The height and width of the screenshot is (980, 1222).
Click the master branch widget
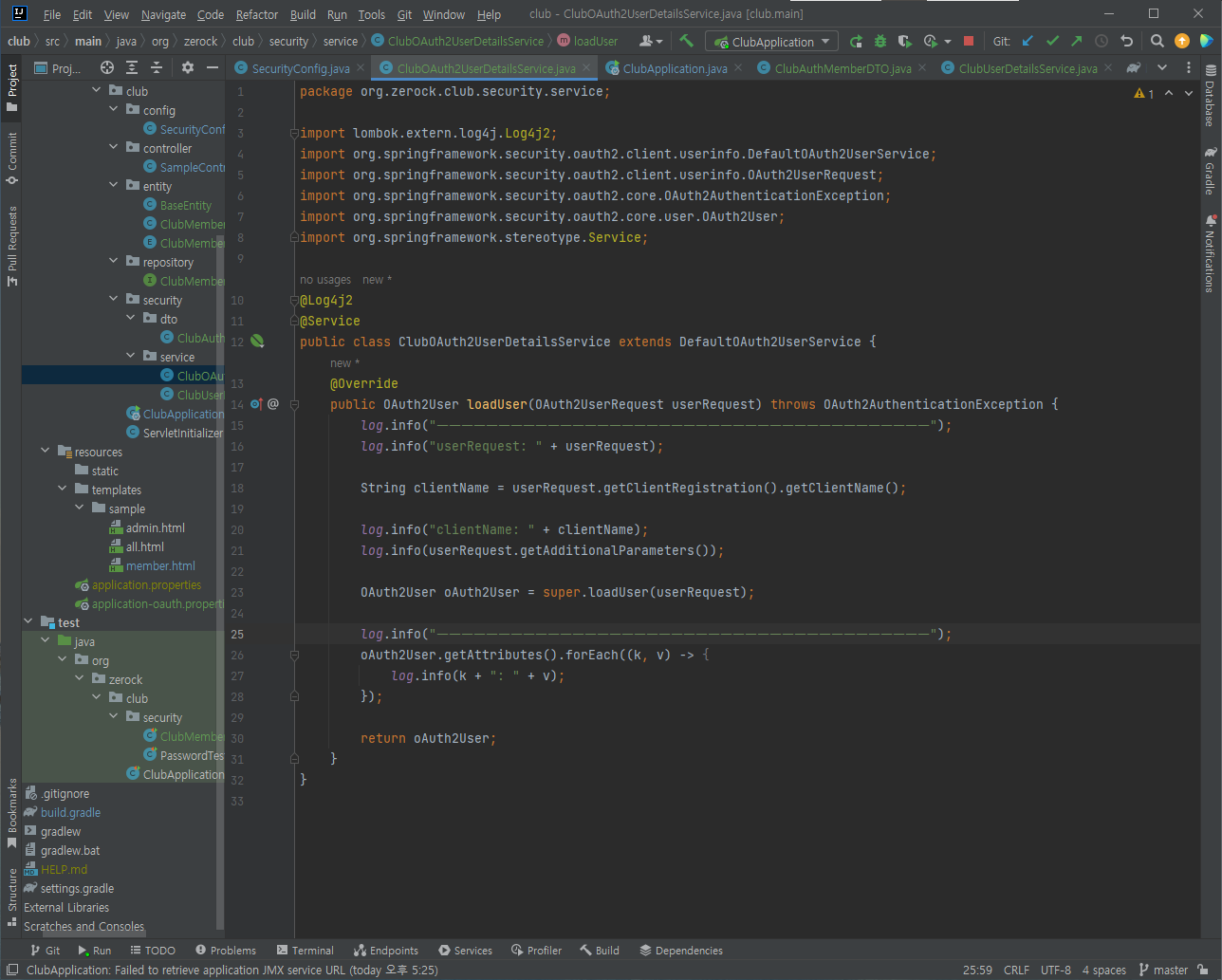[x=1163, y=970]
